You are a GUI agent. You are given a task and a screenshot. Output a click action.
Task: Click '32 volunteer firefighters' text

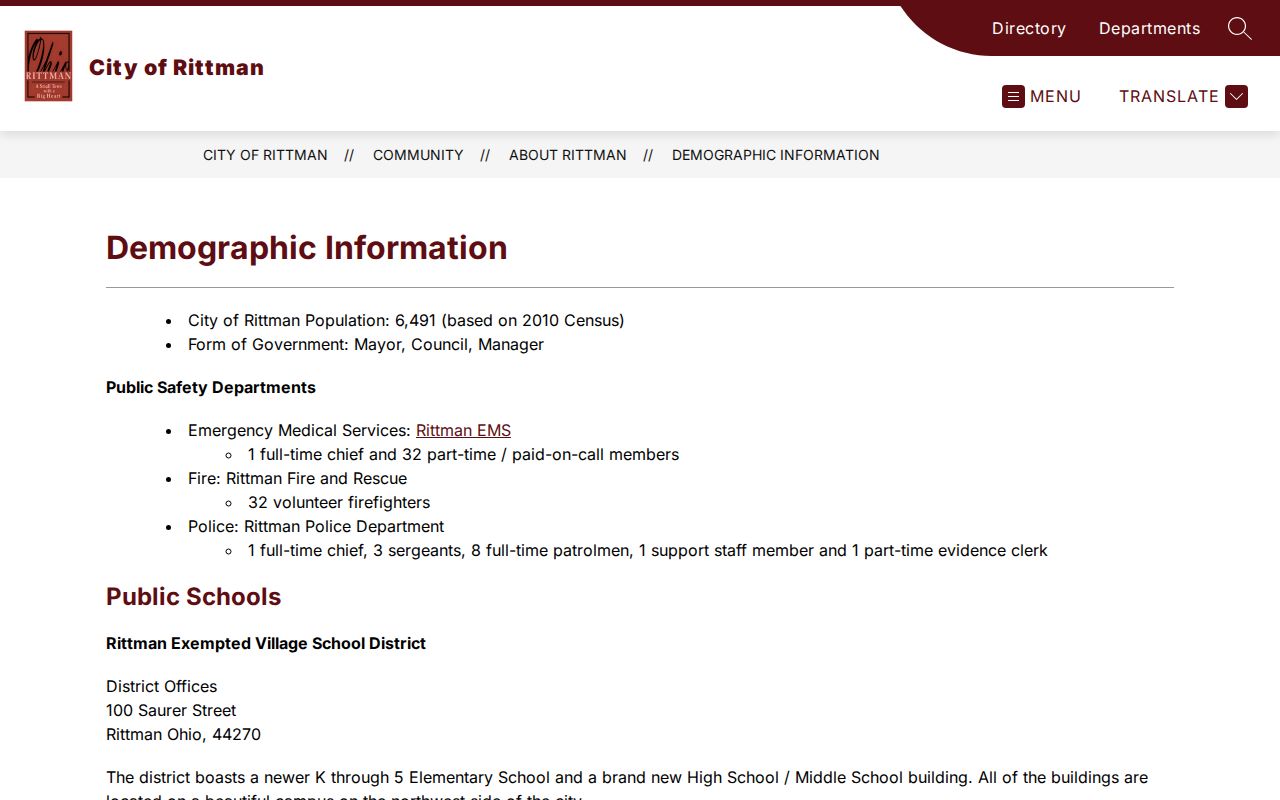(x=339, y=502)
